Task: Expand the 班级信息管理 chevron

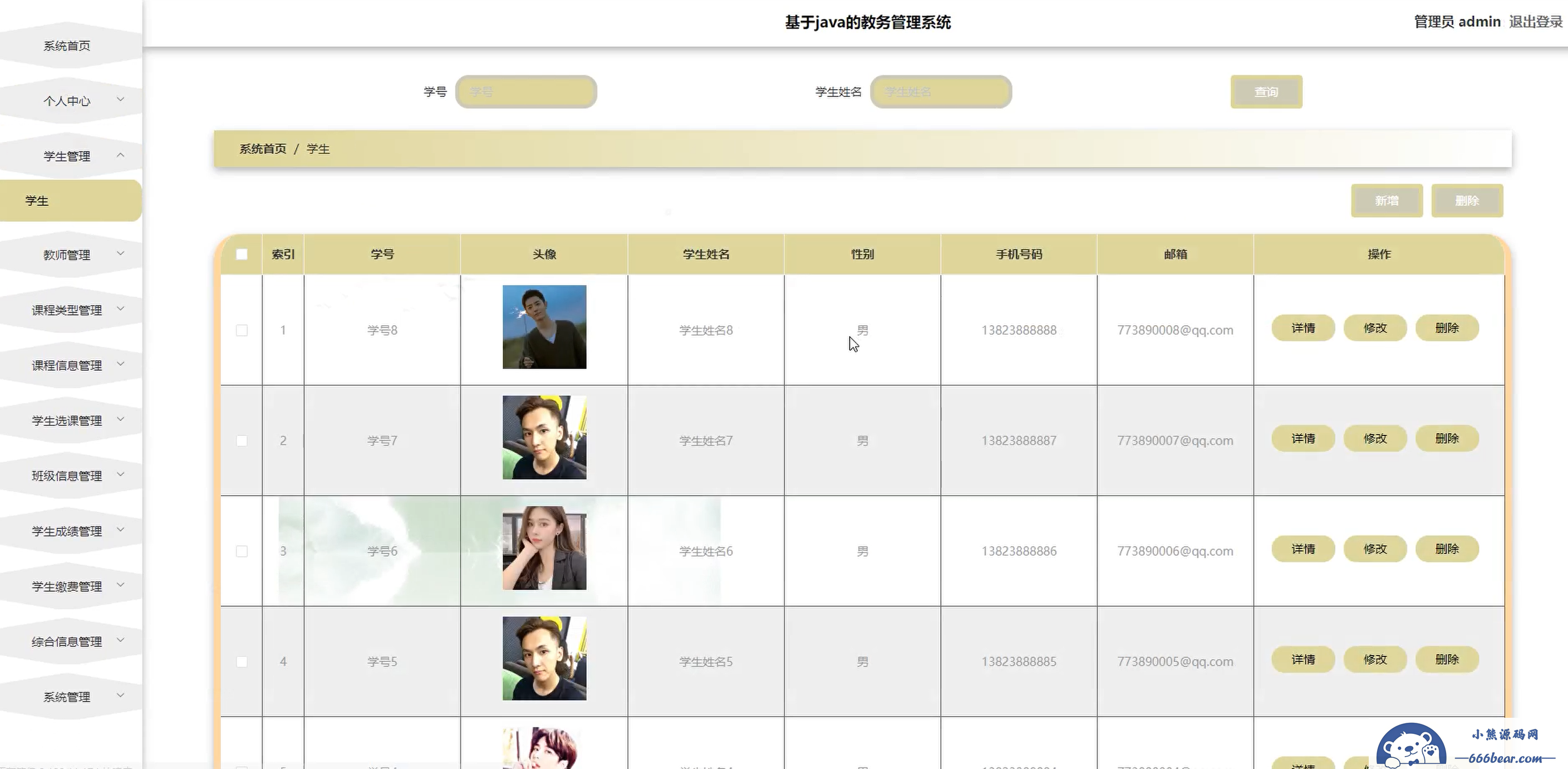Action: click(121, 474)
